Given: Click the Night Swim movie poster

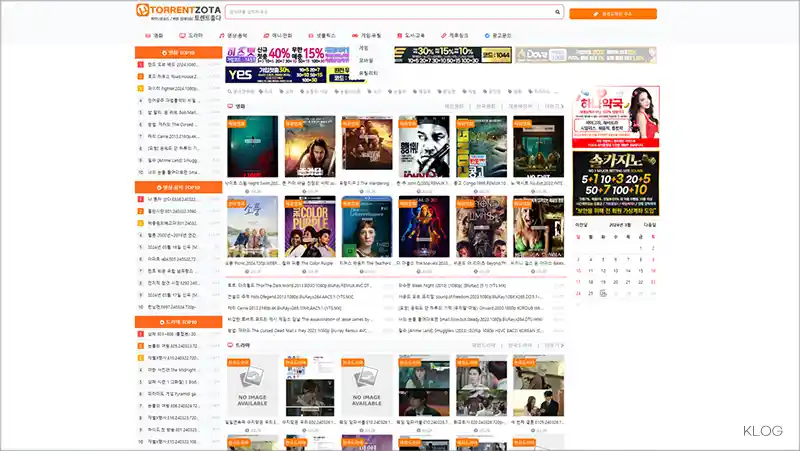Looking at the screenshot, I should (x=253, y=146).
